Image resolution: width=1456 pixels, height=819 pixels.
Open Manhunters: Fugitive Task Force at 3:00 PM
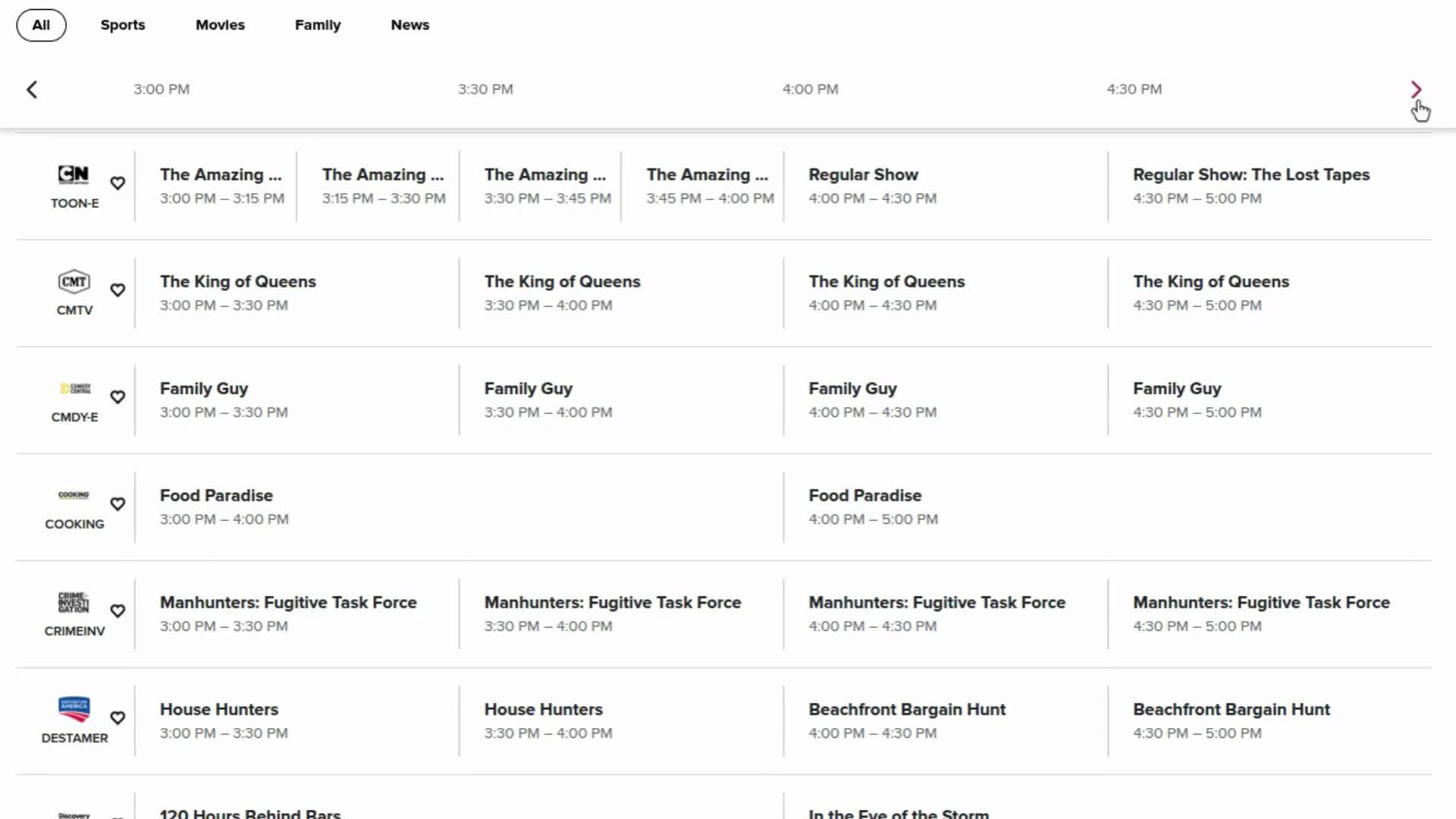coord(297,613)
